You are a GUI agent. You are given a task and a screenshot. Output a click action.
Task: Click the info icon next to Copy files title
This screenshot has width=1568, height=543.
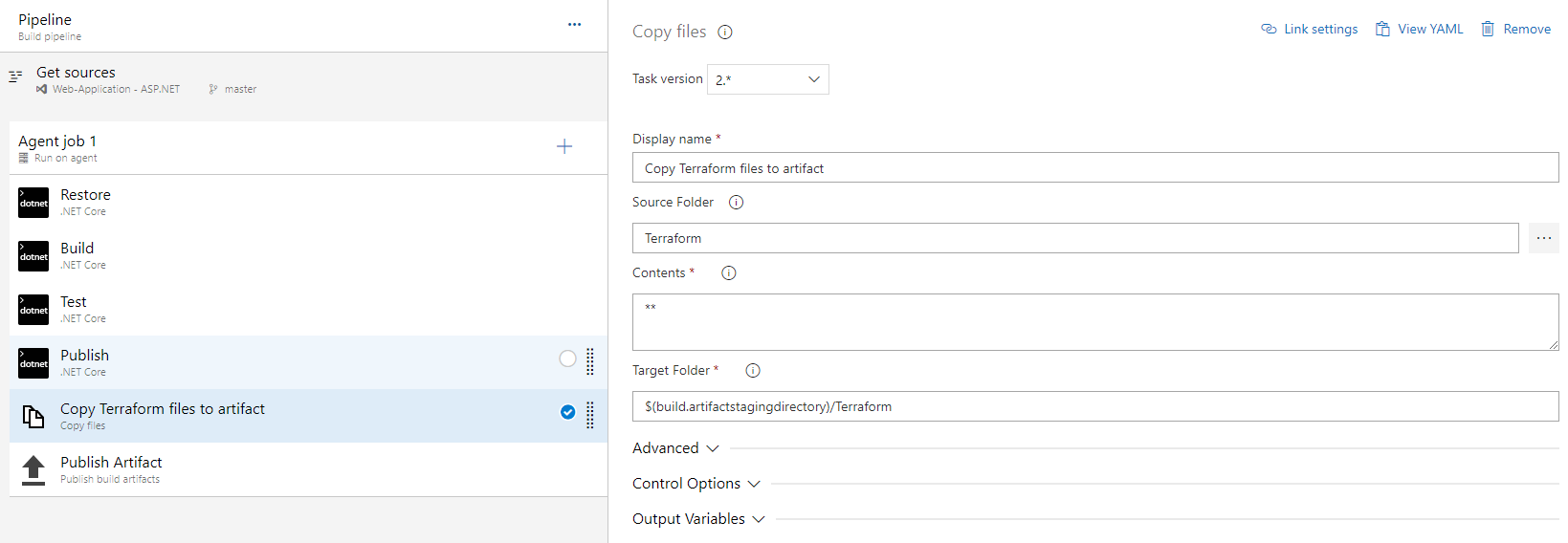coord(725,32)
